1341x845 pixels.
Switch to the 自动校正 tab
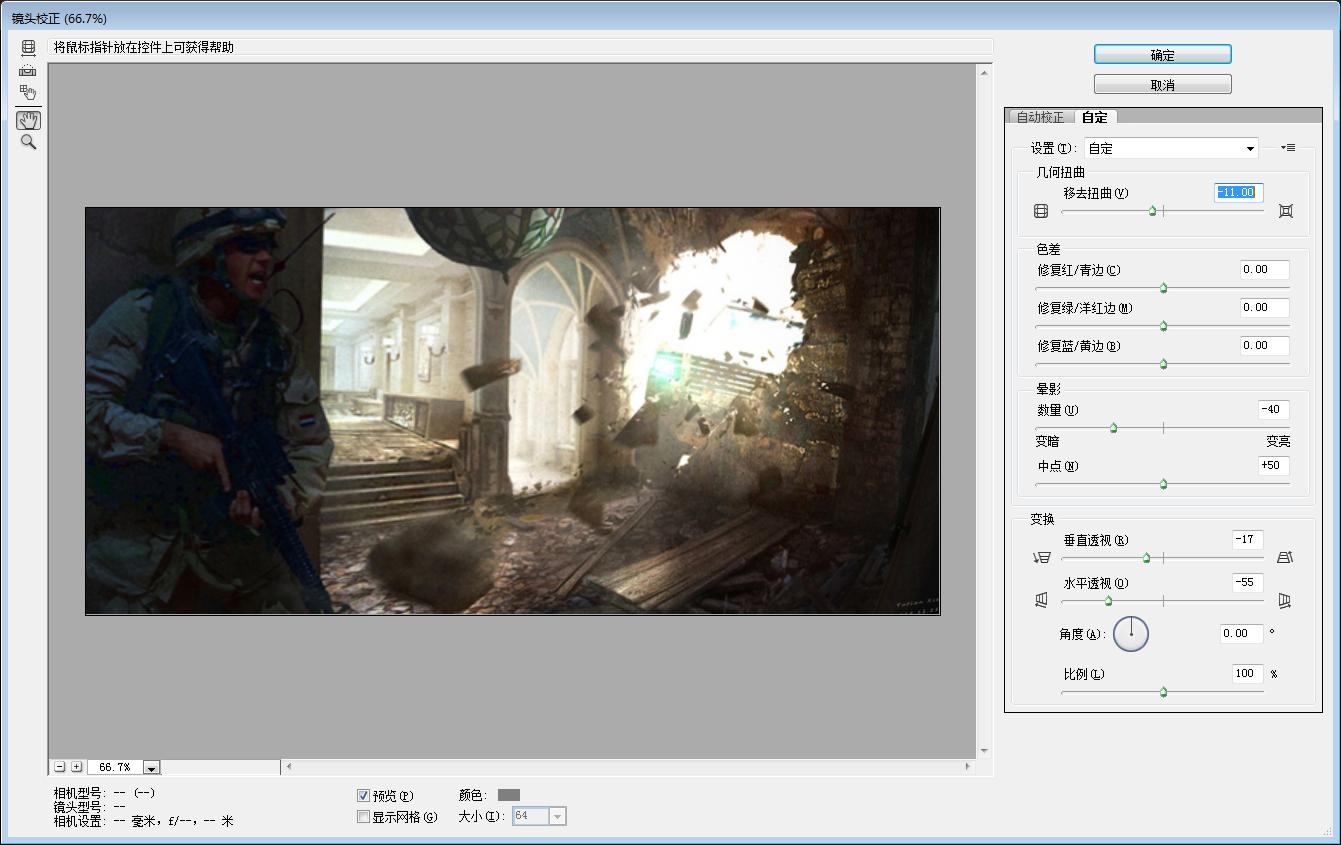pos(1040,117)
